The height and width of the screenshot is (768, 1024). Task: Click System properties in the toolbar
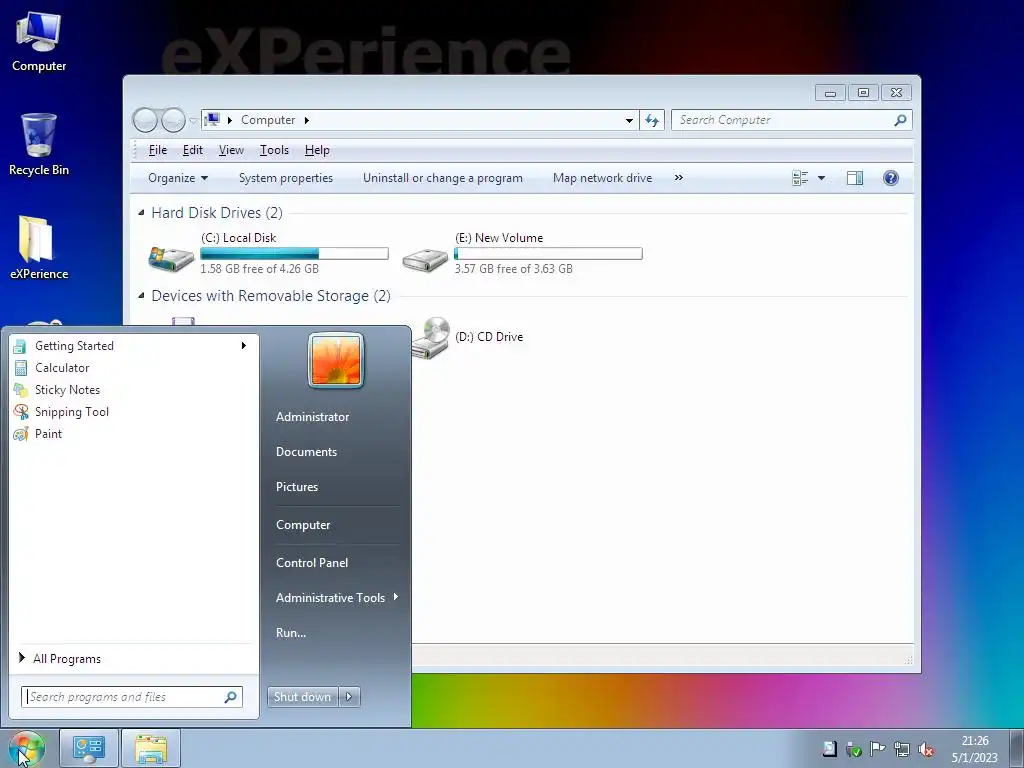[x=286, y=178]
